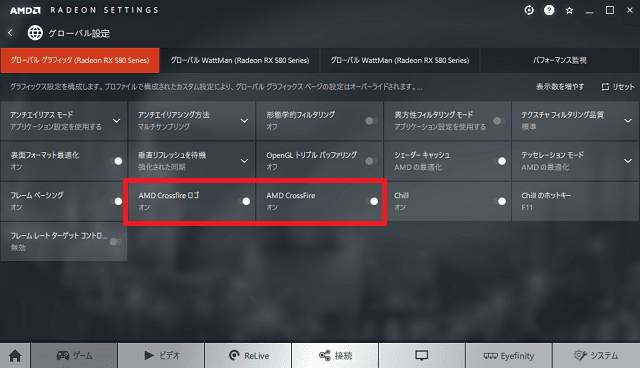This screenshot has width=640, height=368.
Task: Open テクスチャ フィルタリング品質 dropdown
Action: click(628, 121)
